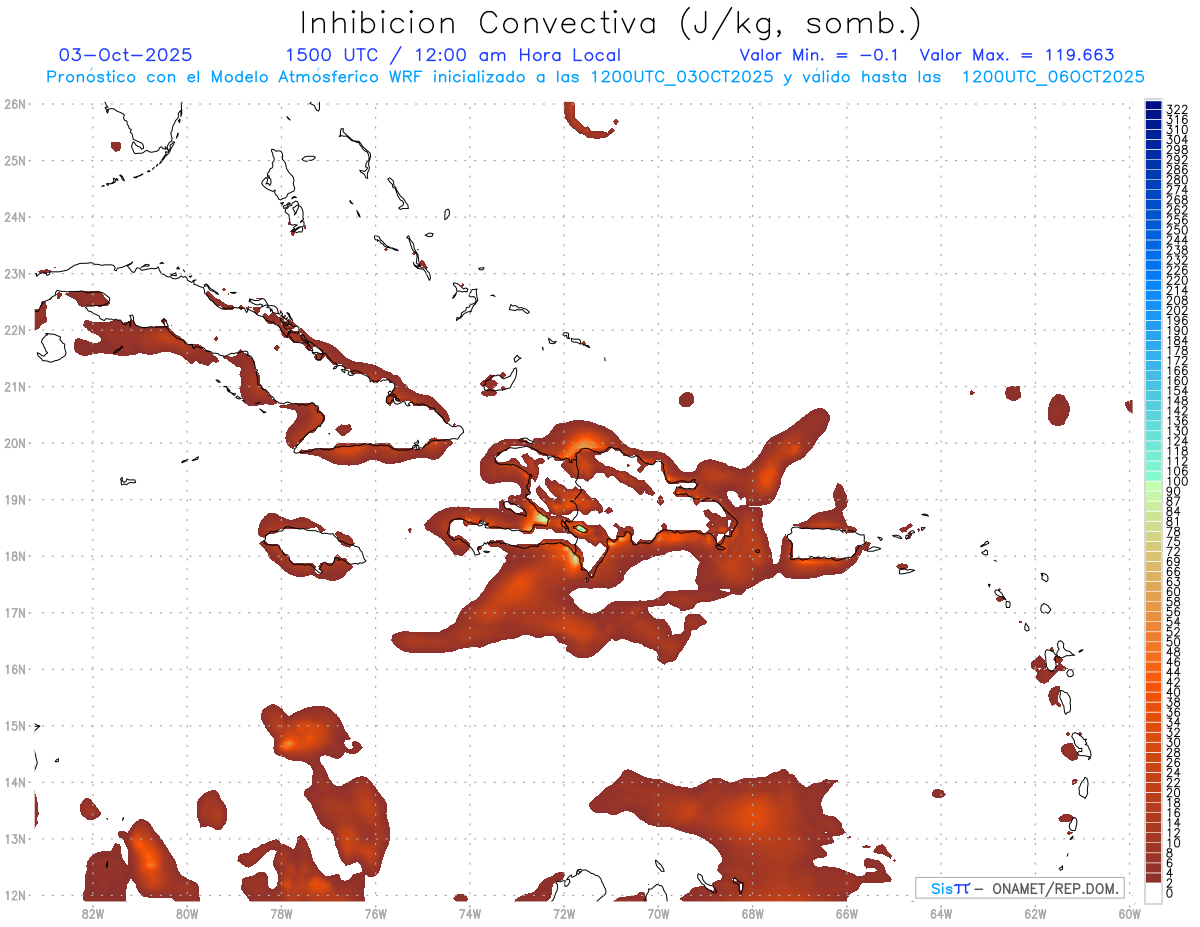Click the 1500 UTC hora local text

point(453,55)
